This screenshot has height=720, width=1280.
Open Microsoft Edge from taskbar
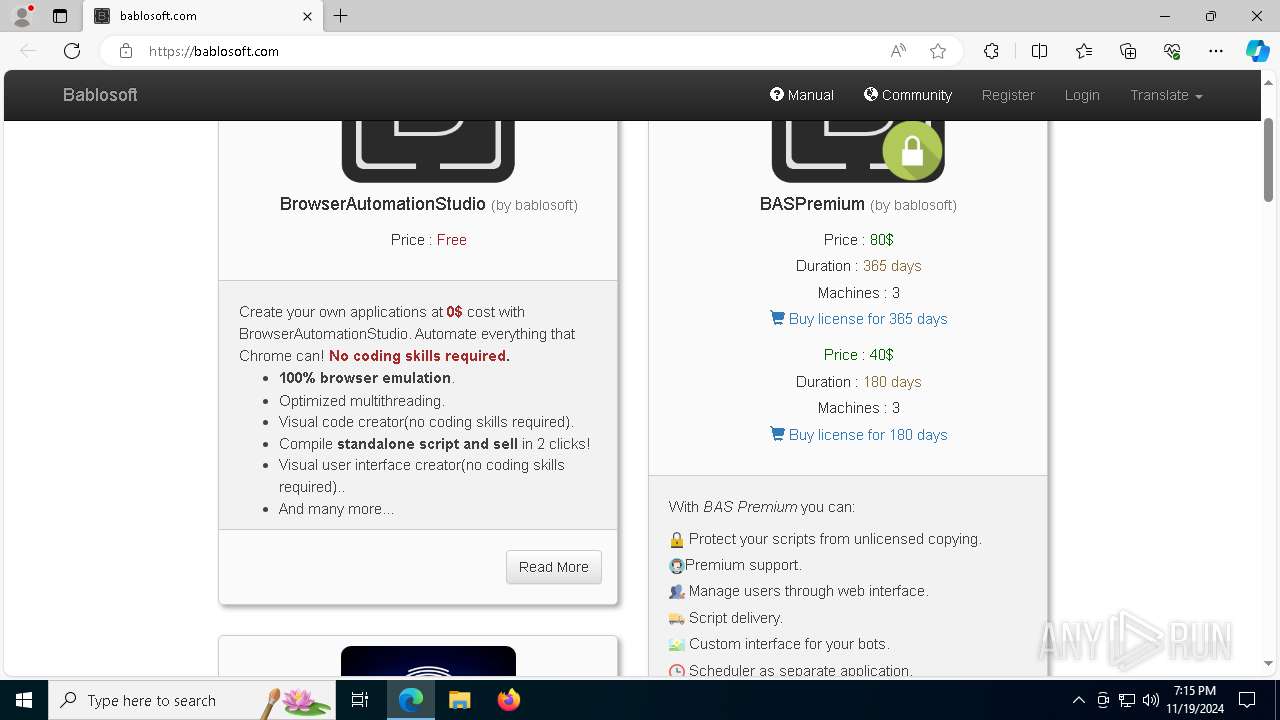pyautogui.click(x=411, y=700)
